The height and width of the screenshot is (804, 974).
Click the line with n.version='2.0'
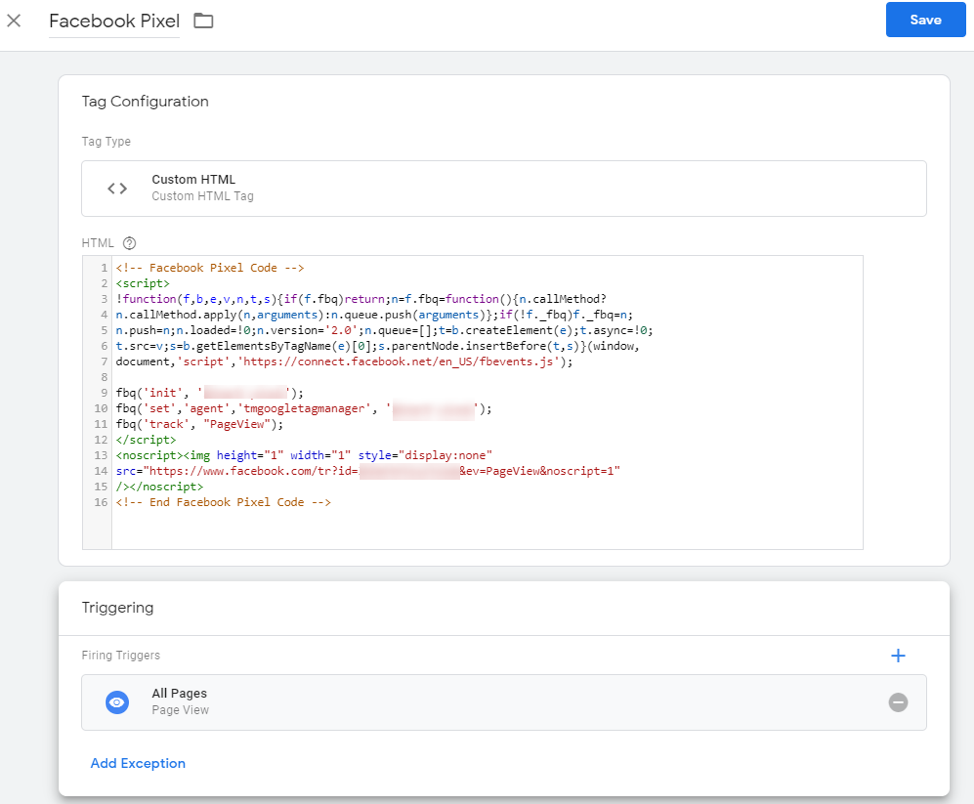[x=384, y=330]
